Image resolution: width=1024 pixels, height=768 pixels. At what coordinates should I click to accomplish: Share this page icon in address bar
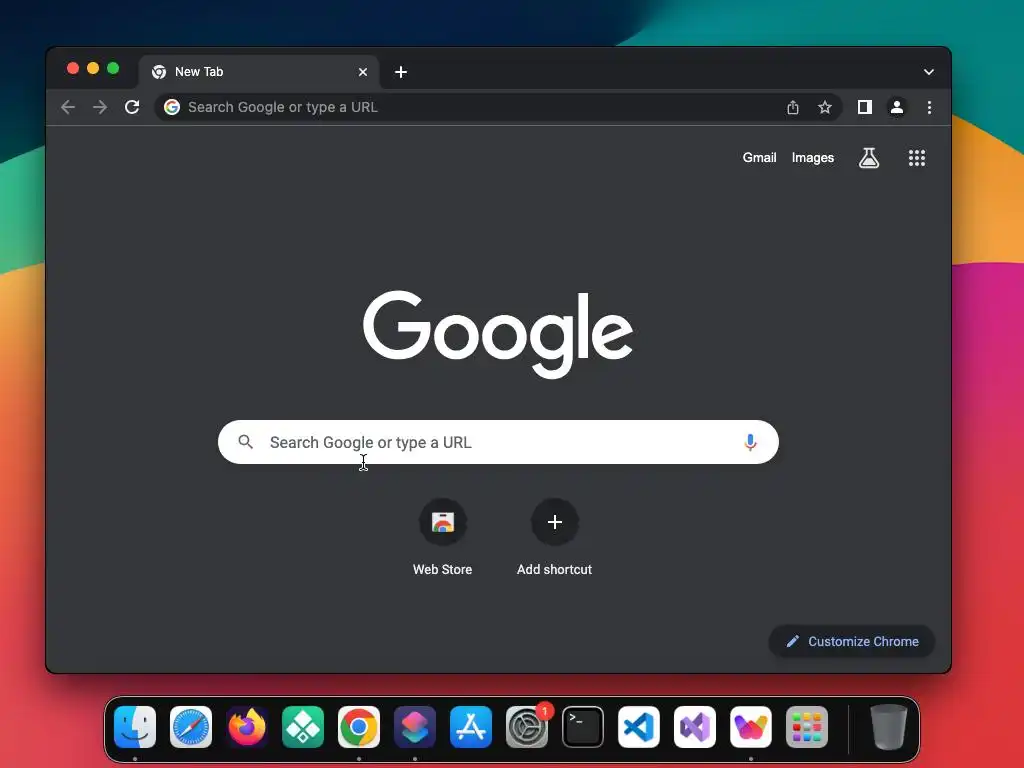[793, 107]
